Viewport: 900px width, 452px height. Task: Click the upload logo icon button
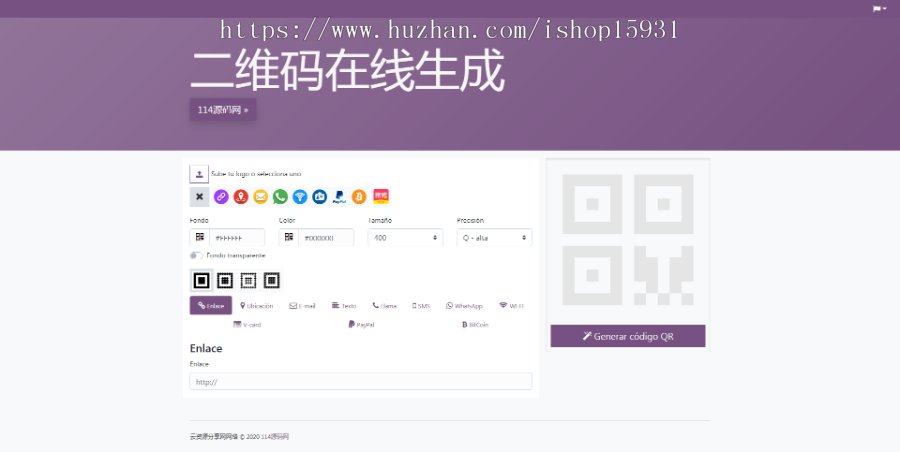pyautogui.click(x=199, y=174)
